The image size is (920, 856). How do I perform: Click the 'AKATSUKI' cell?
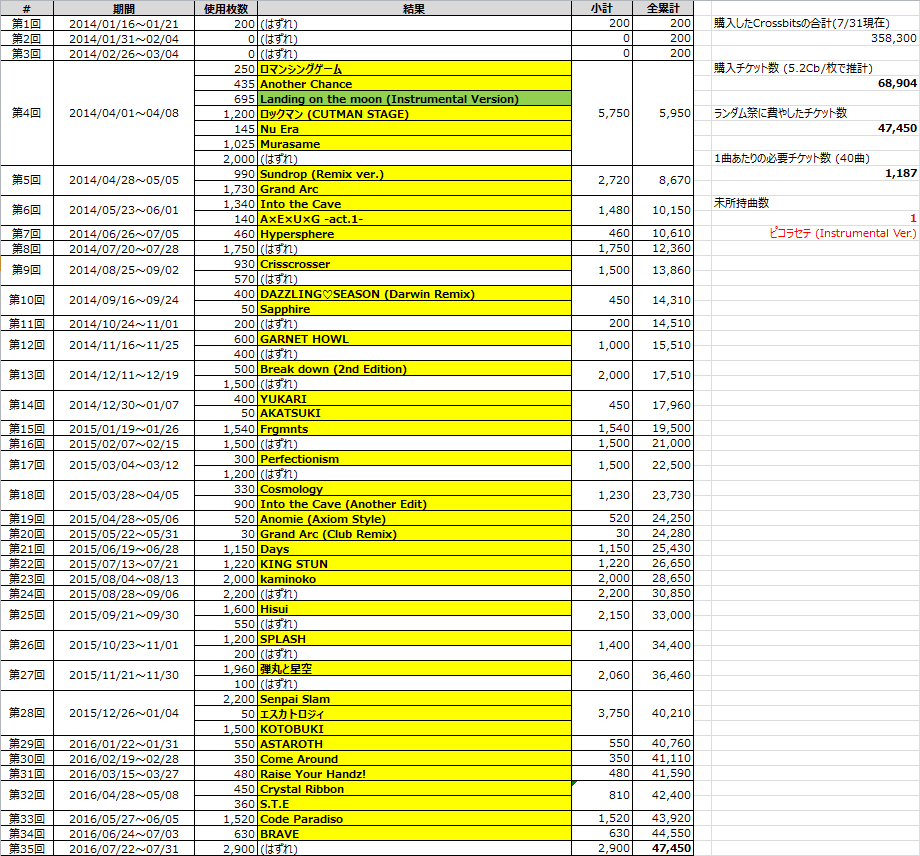pyautogui.click(x=414, y=413)
